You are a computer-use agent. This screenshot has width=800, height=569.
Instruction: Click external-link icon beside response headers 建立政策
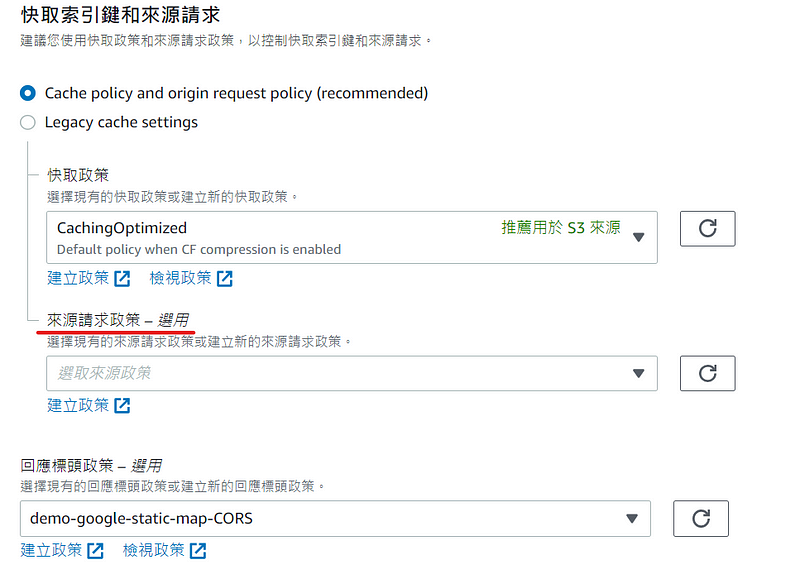coord(95,551)
